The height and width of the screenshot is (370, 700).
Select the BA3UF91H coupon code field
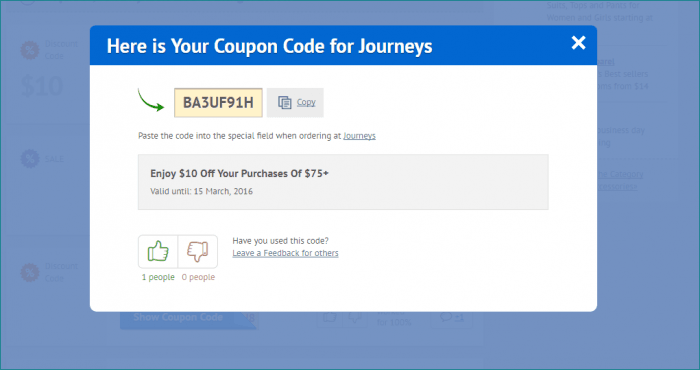[218, 103]
